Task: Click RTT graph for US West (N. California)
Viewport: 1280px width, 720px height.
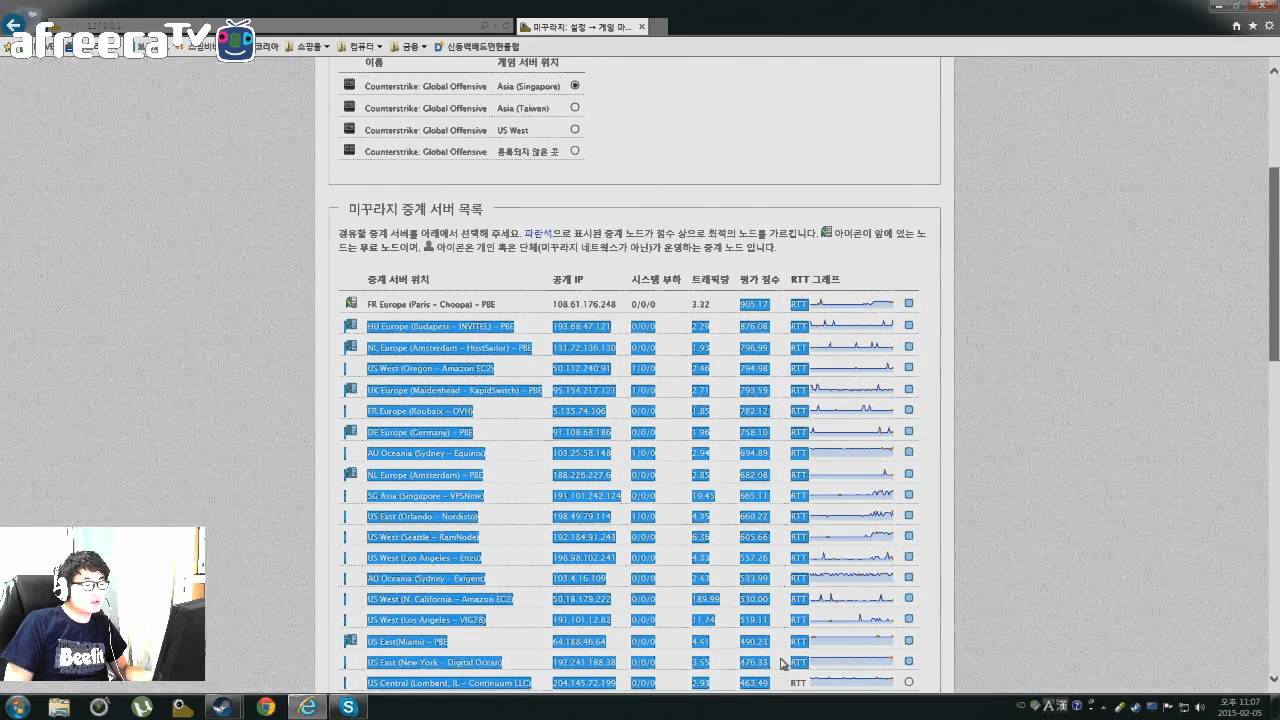Action: 852,598
